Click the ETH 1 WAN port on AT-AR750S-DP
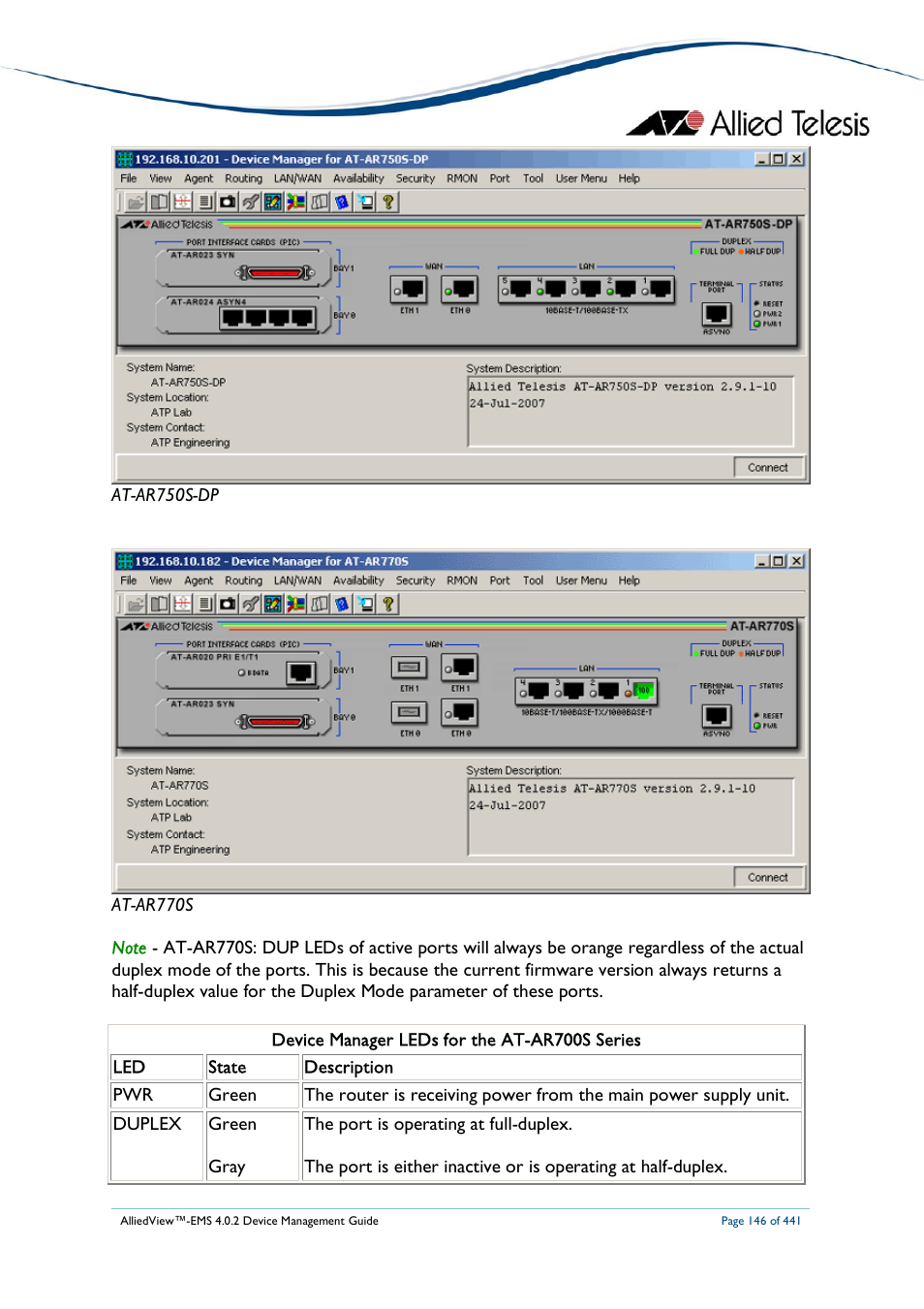Image resolution: width=924 pixels, height=1309 pixels. point(409,289)
